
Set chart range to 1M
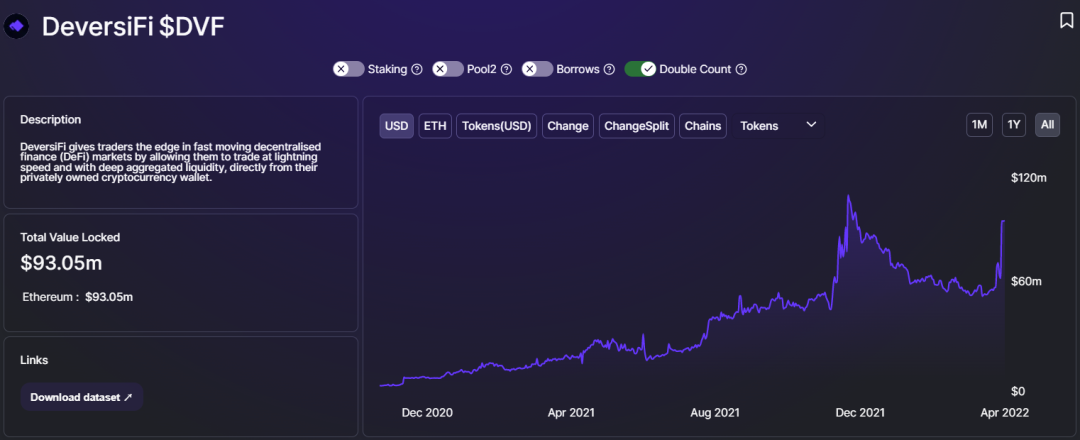(979, 125)
